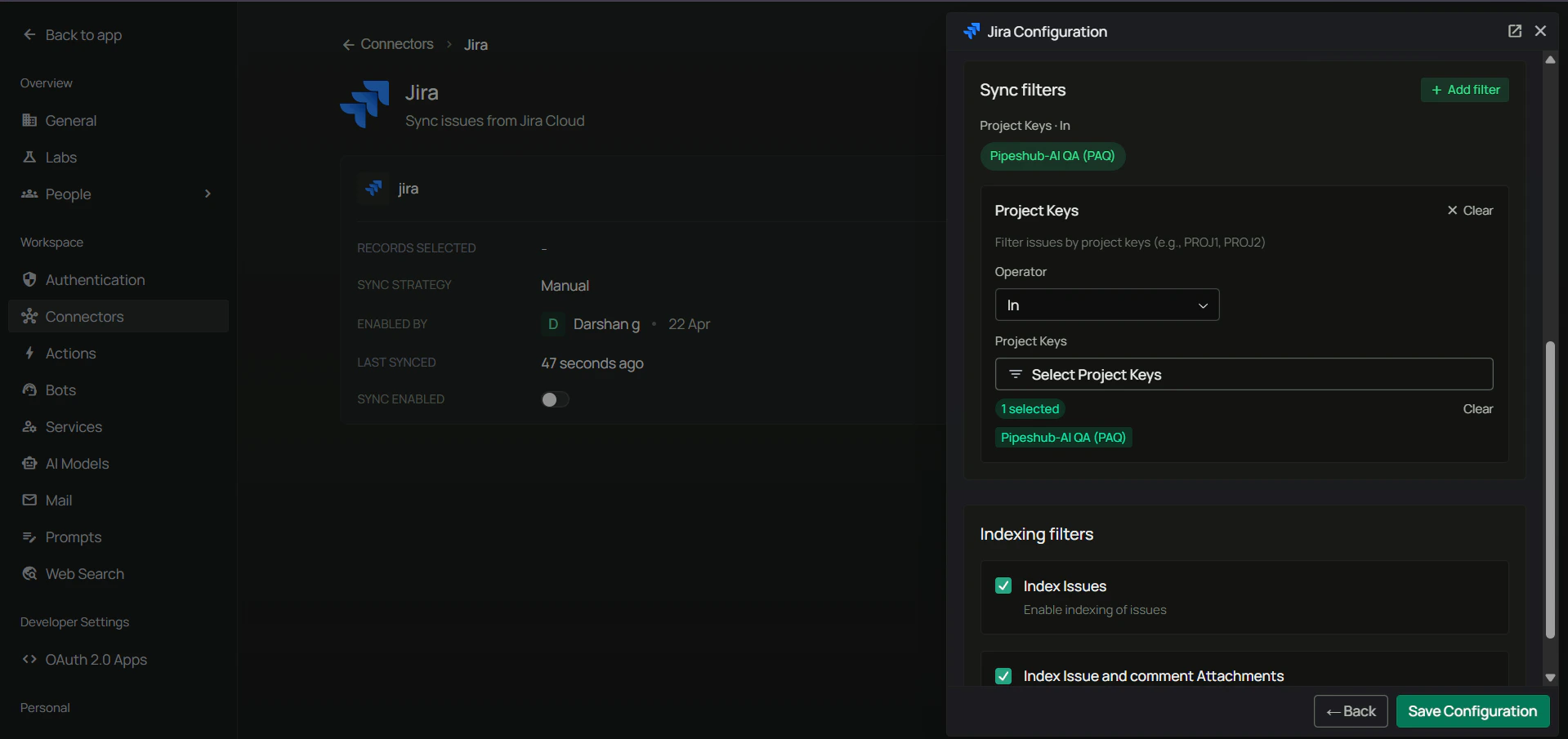Screen dimensions: 1568x739
Task: Click the Web Search icon in sidebar
Action: 29,573
